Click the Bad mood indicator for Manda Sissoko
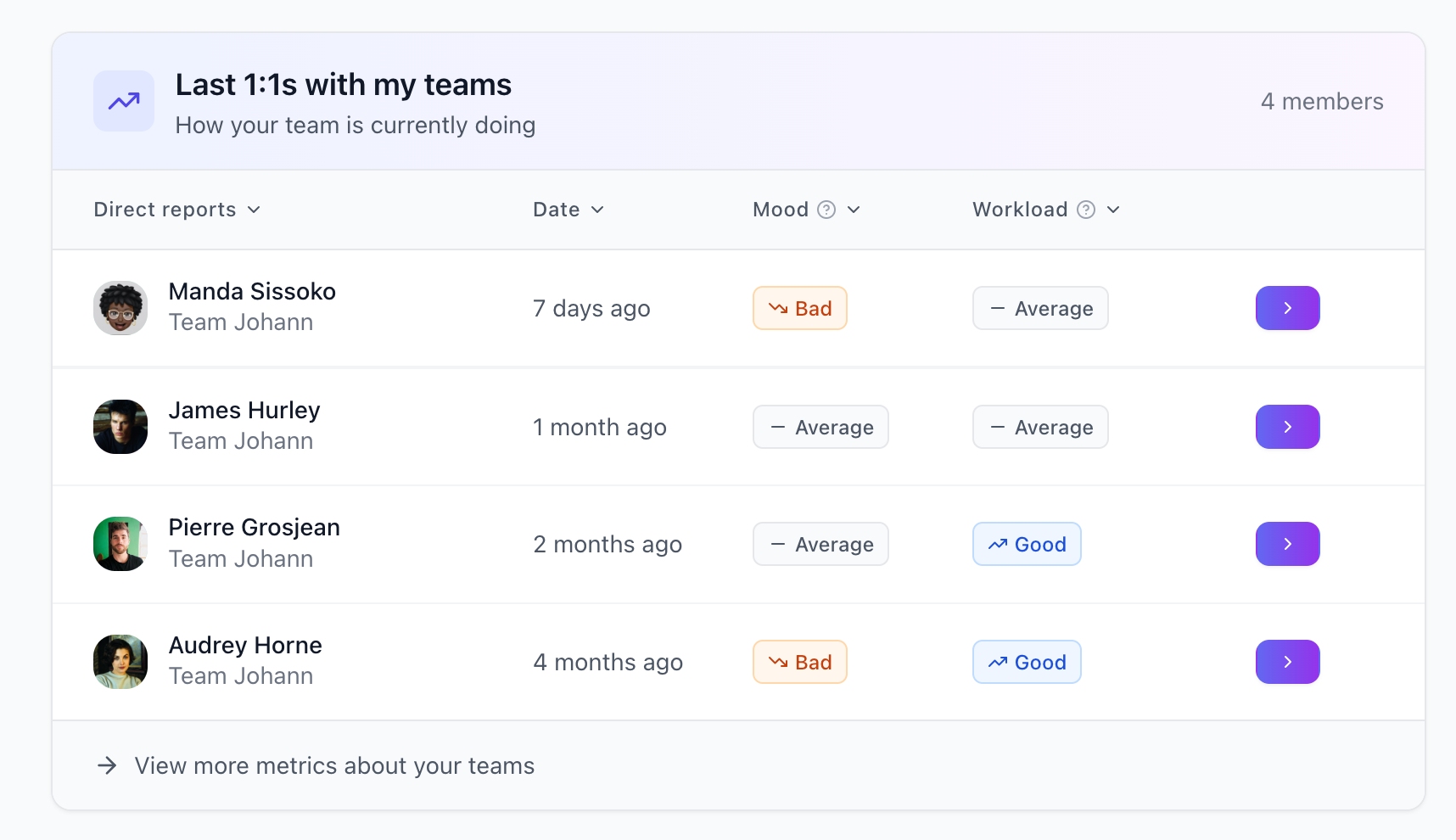Screen dimensions: 1456x840 pos(799,308)
